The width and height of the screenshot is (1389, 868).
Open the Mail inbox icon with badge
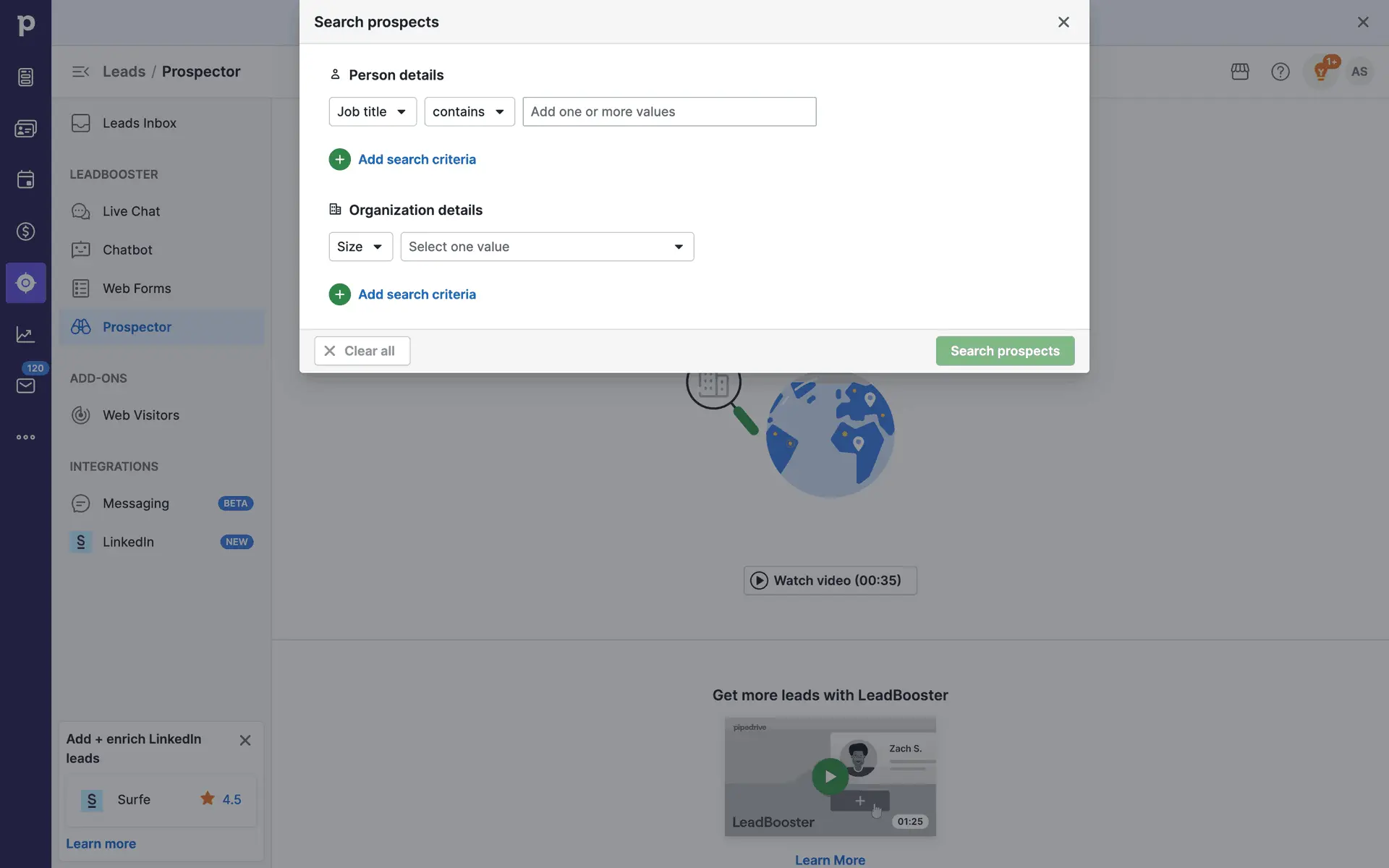pyautogui.click(x=25, y=386)
